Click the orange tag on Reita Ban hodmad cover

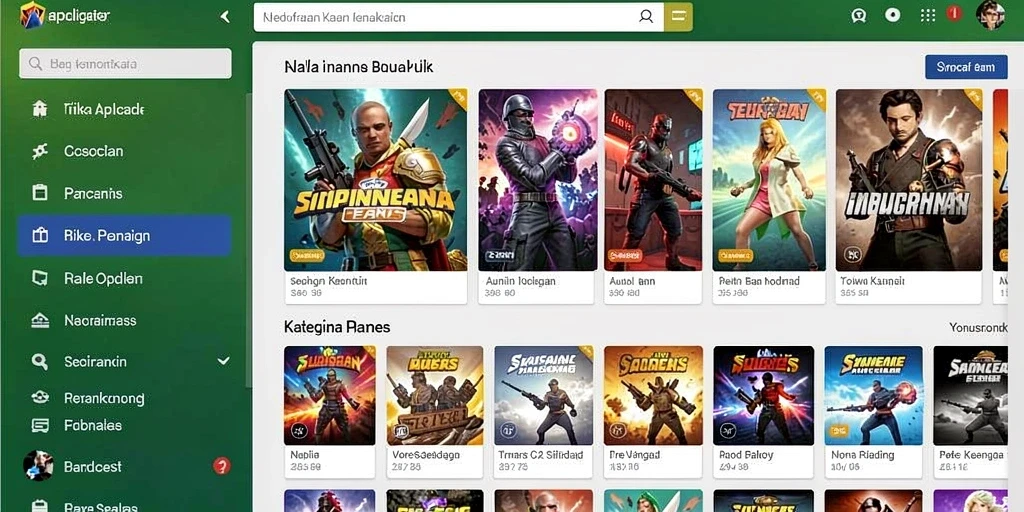point(735,255)
